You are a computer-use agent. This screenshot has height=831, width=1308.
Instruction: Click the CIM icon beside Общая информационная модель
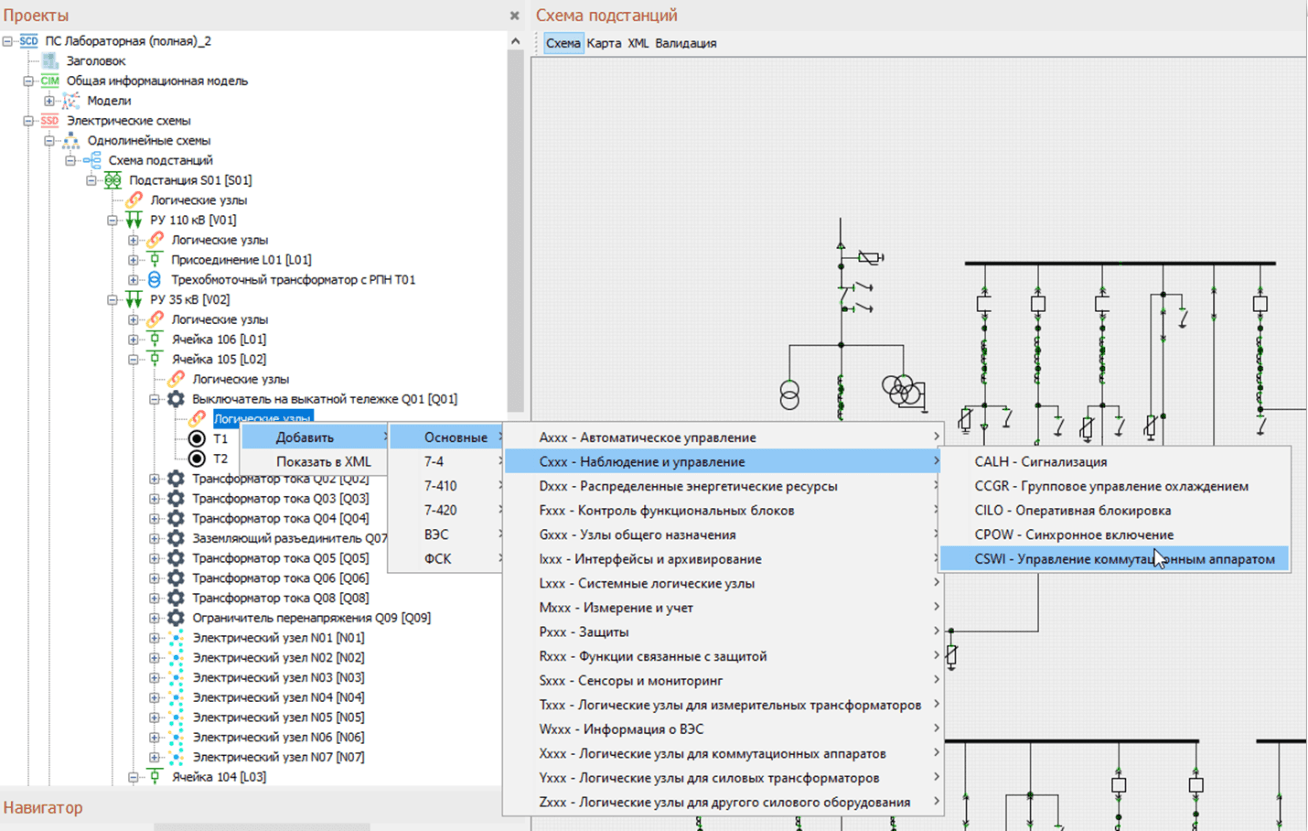[50, 81]
